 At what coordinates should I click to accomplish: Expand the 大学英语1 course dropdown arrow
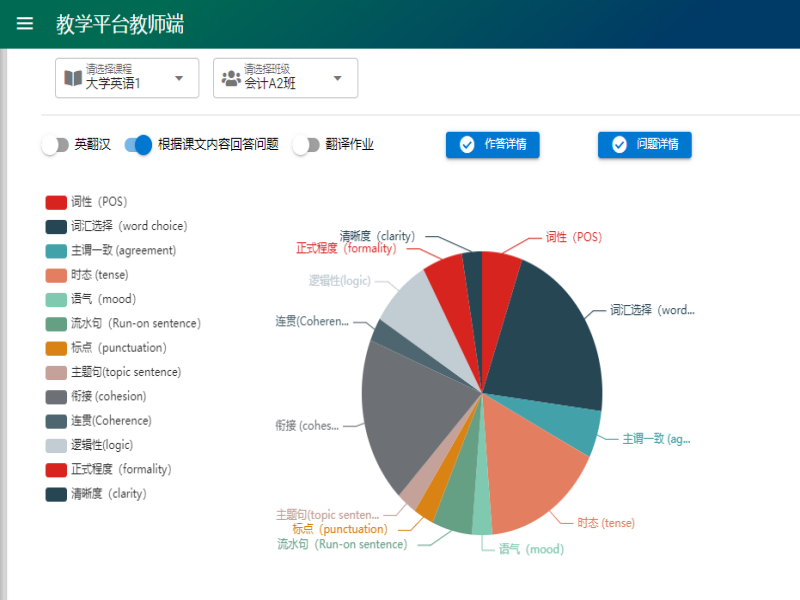[179, 78]
